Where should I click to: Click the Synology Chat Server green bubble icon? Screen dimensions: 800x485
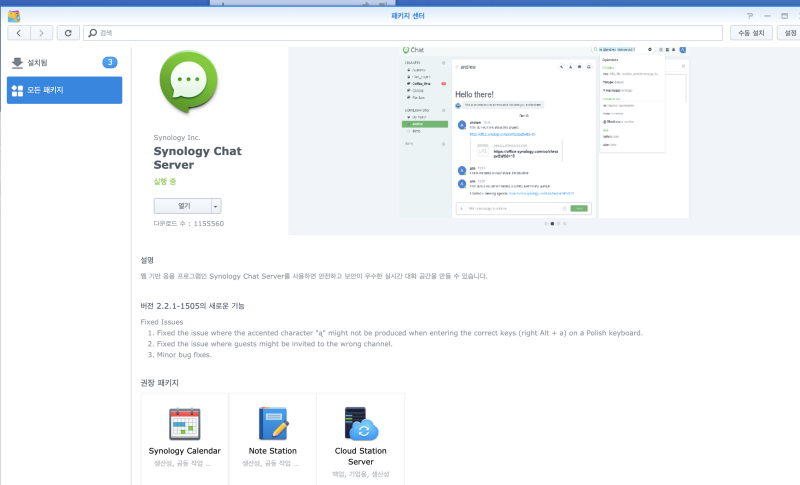pos(188,82)
